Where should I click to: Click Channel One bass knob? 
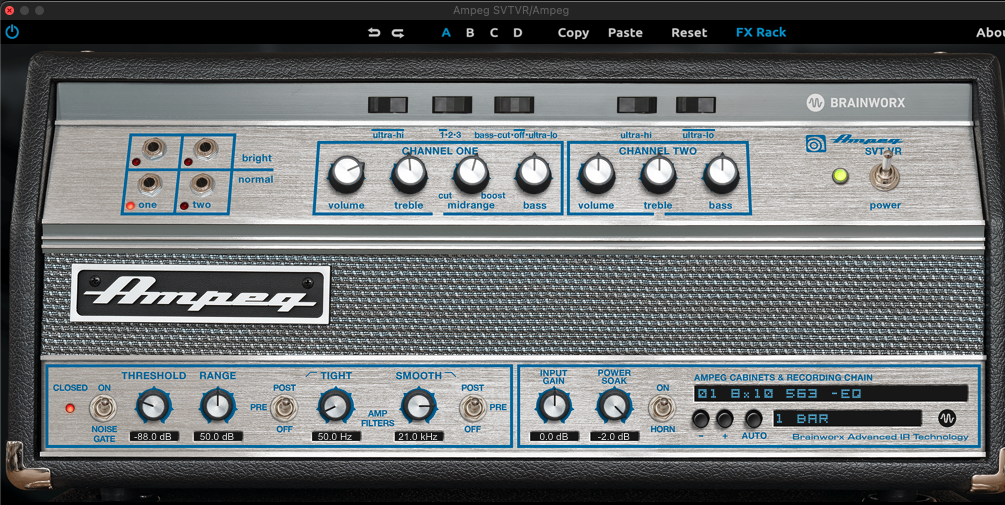(x=533, y=175)
